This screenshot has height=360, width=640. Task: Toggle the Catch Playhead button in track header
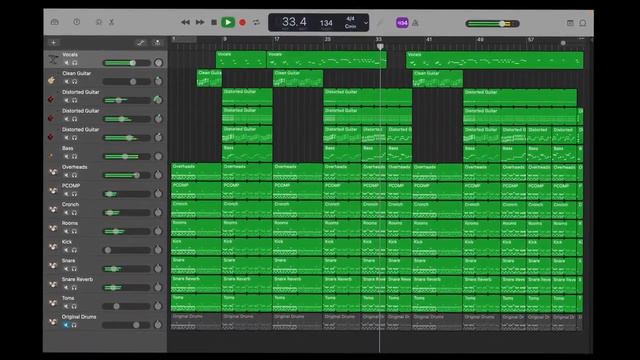[x=157, y=42]
